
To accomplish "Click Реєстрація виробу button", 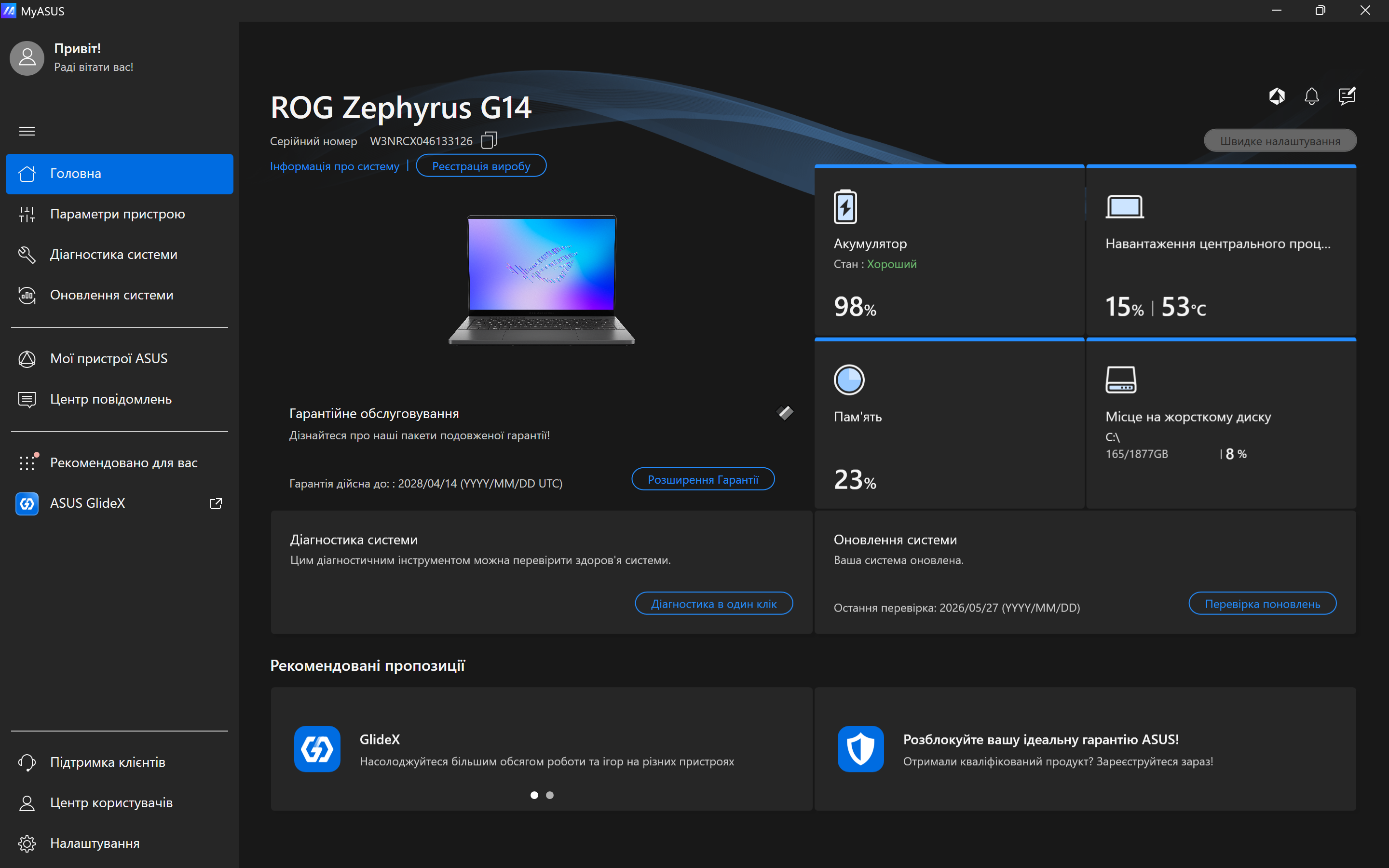I will (481, 166).
